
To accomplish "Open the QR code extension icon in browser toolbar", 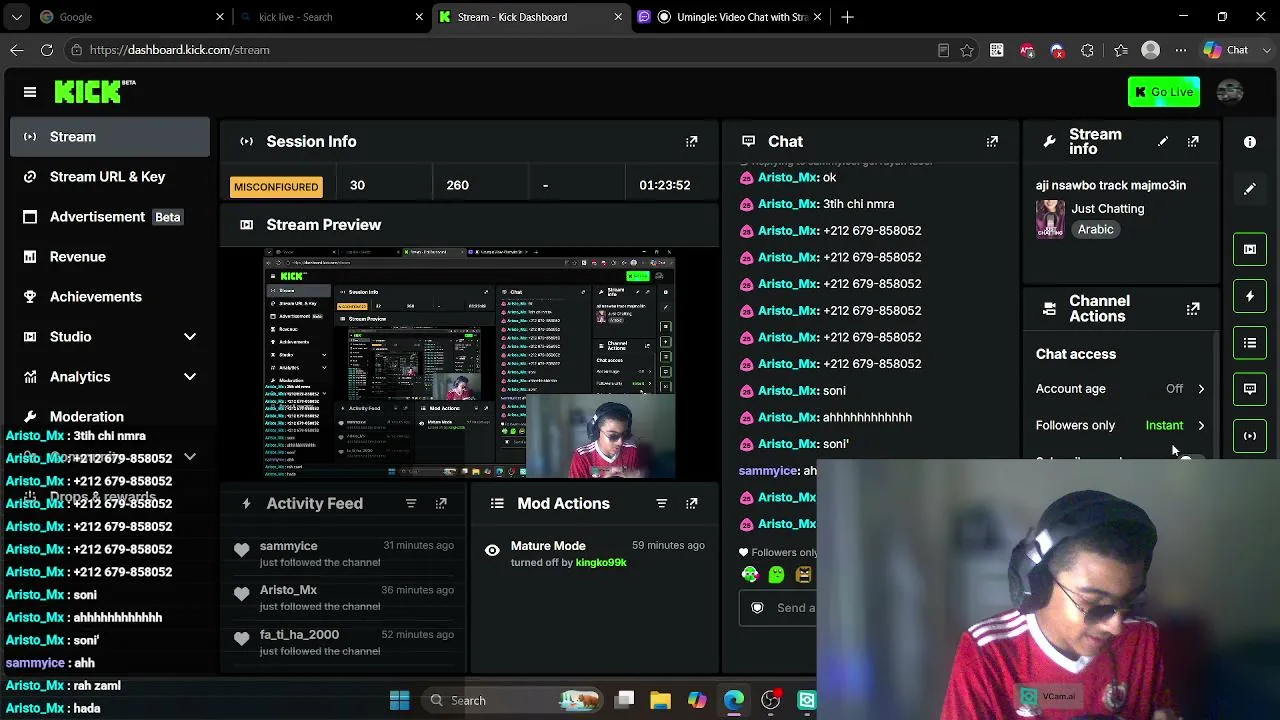I will pos(997,50).
